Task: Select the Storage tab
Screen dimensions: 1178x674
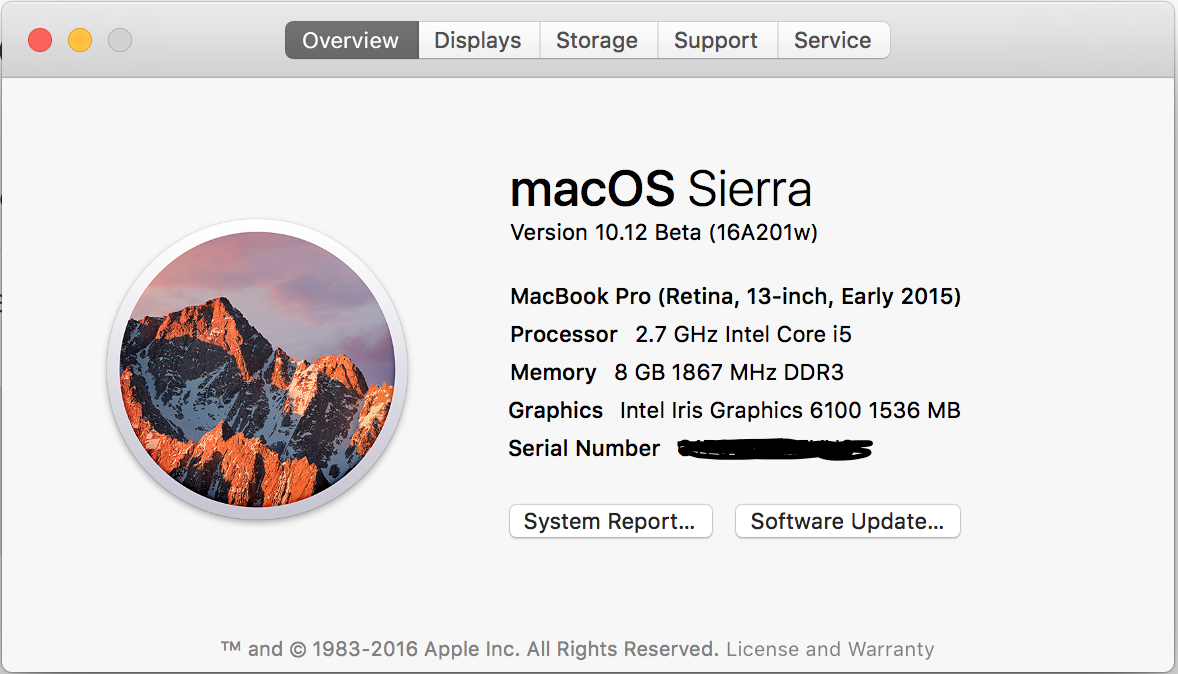Action: click(x=597, y=40)
